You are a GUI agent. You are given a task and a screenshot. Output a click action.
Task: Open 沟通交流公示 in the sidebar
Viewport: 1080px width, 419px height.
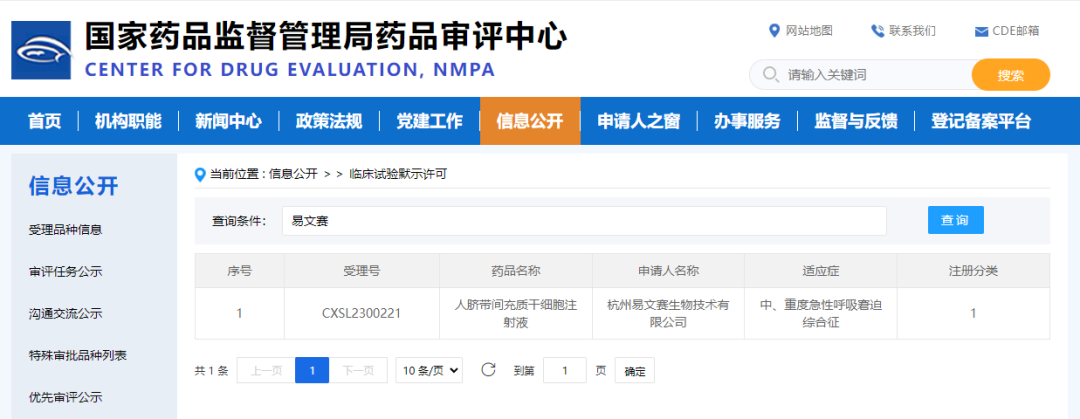(x=65, y=314)
